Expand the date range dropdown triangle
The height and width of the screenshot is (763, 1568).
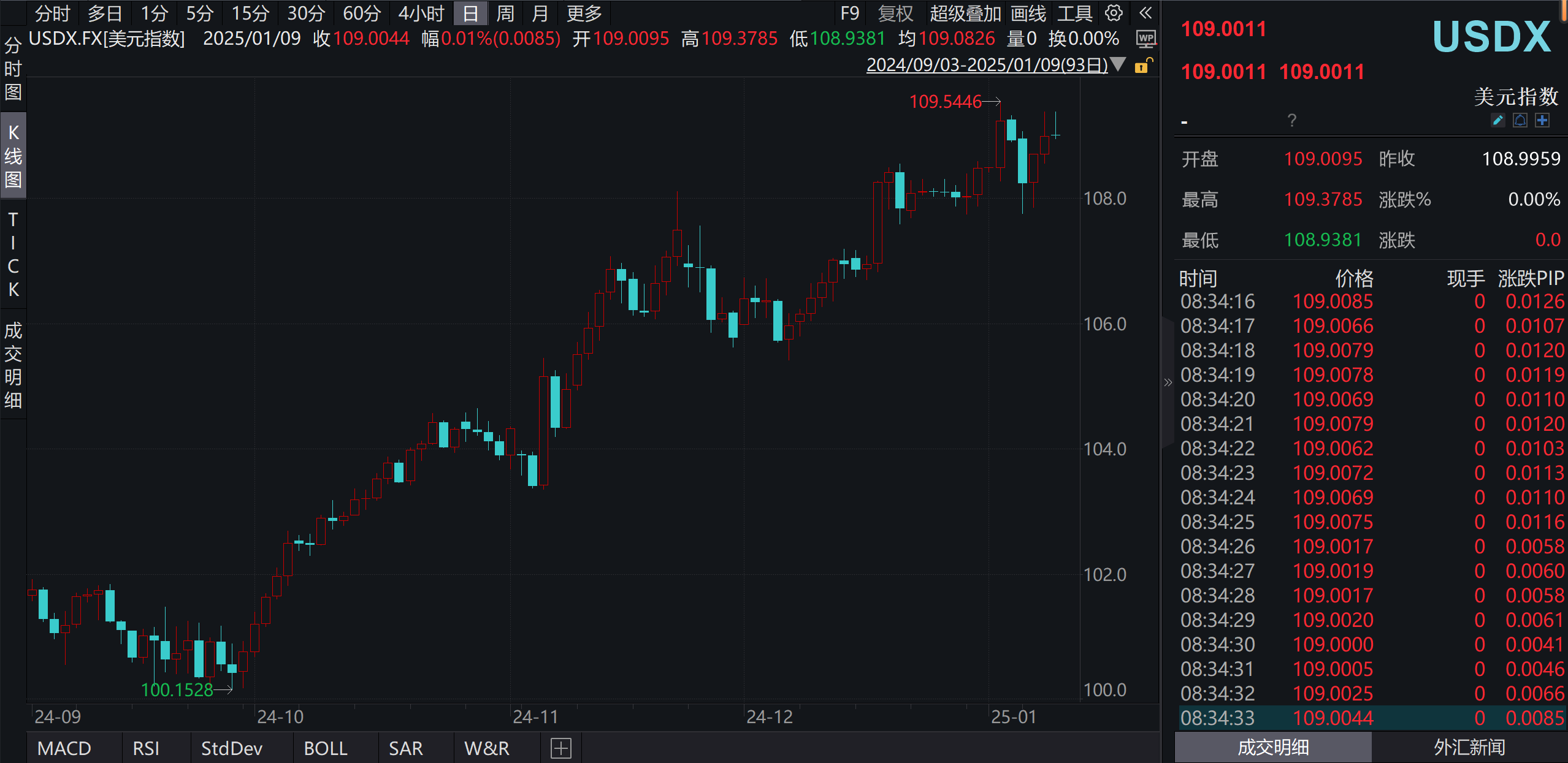point(1118,64)
